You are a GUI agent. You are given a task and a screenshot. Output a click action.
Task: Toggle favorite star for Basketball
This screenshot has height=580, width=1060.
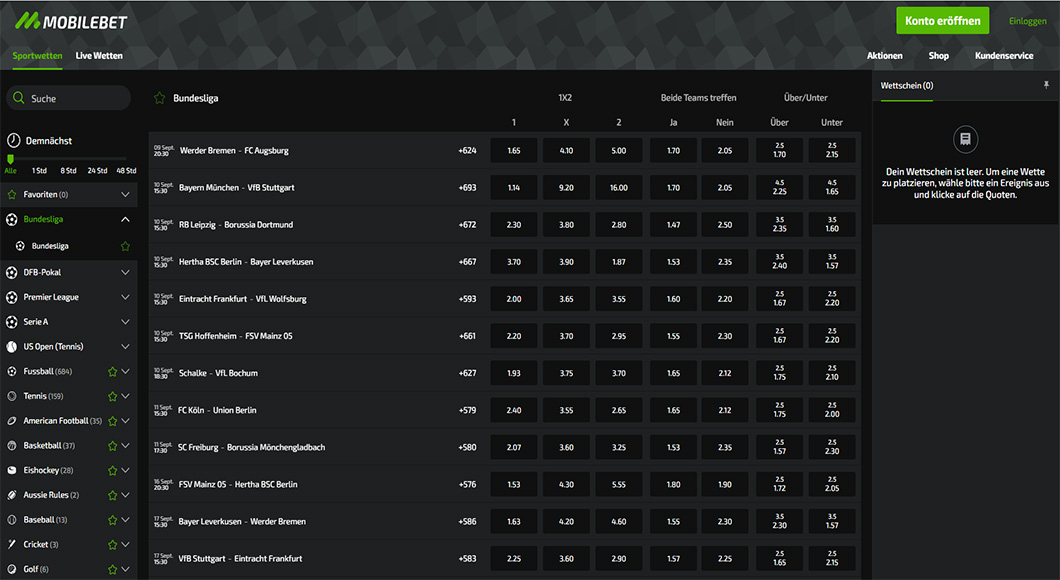tap(113, 445)
